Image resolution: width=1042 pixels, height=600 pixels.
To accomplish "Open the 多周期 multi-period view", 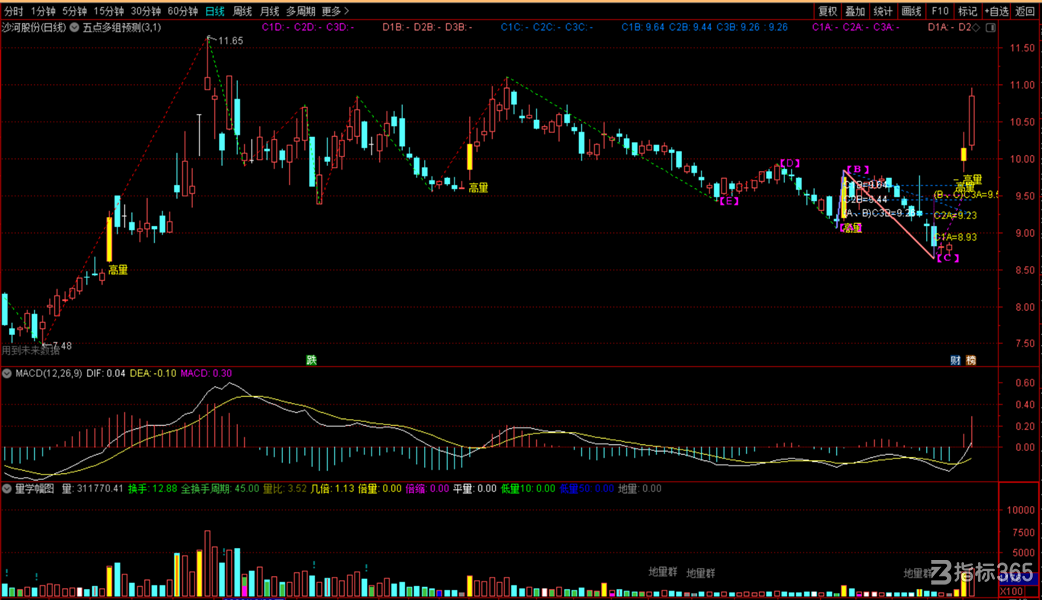I will (x=300, y=11).
